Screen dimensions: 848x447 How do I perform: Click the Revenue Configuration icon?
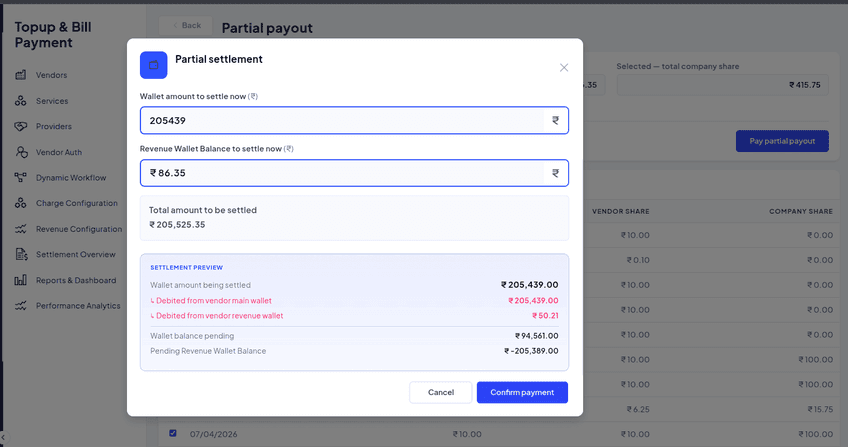21,229
